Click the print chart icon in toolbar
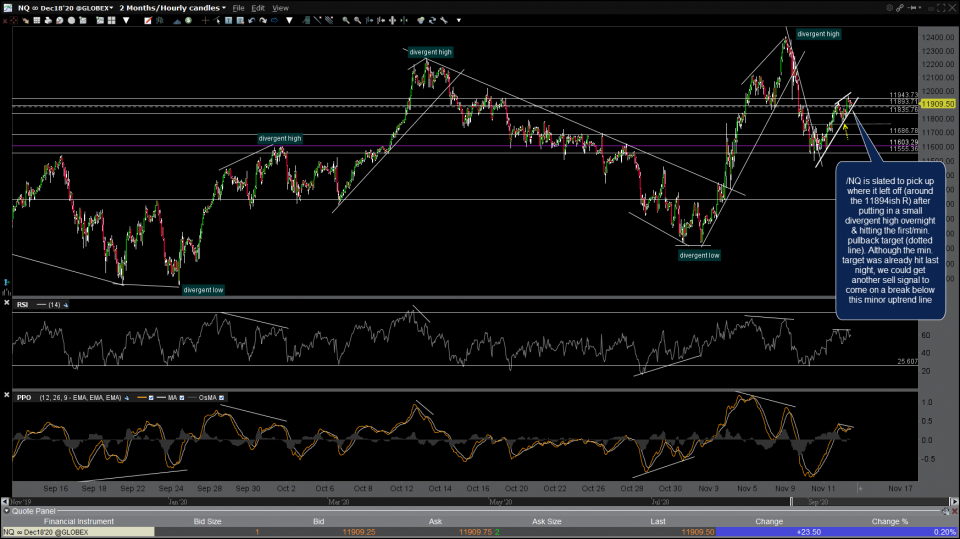960x539 pixels. pyautogui.click(x=48, y=20)
